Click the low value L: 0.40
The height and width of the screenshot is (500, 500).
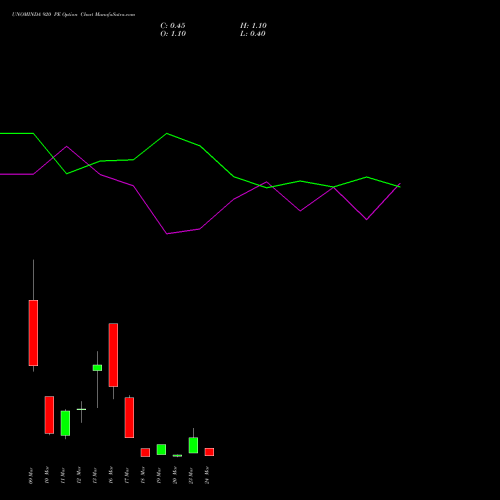(x=253, y=34)
